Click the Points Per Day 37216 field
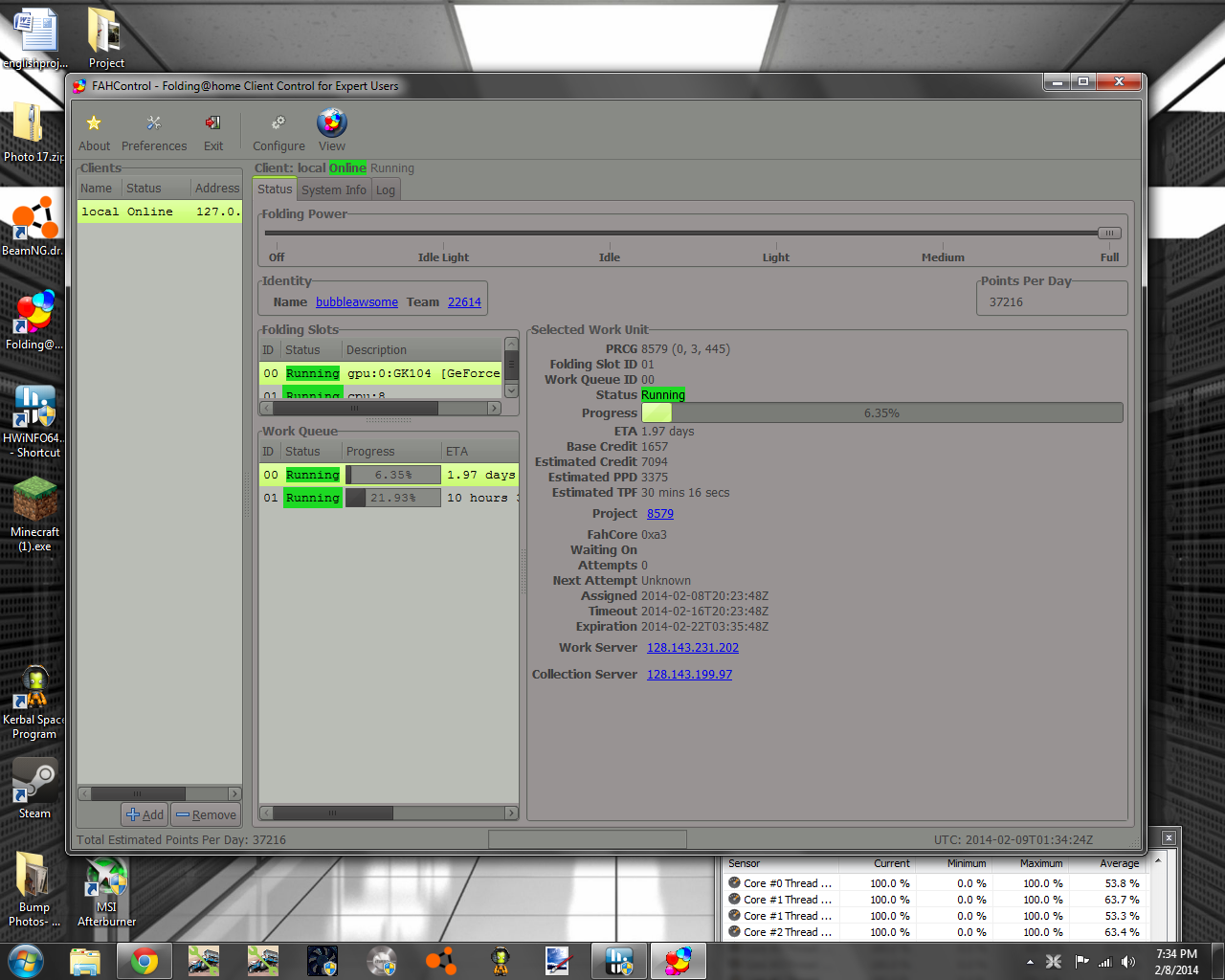1225x980 pixels. point(1053,301)
